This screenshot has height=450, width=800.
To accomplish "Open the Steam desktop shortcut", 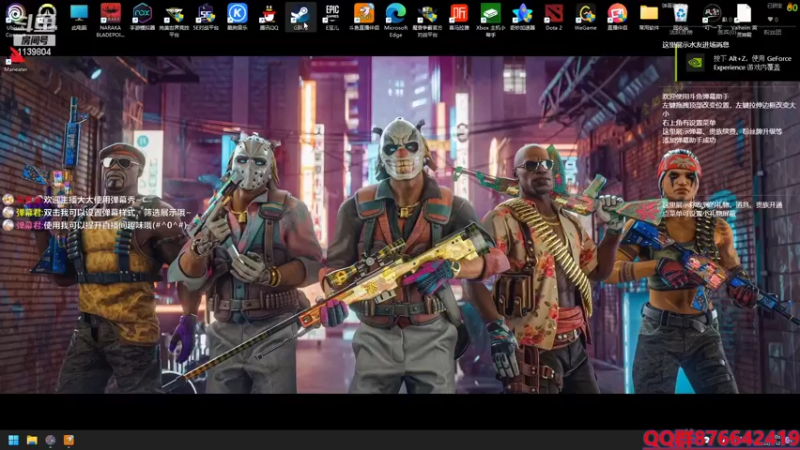I will click(301, 17).
